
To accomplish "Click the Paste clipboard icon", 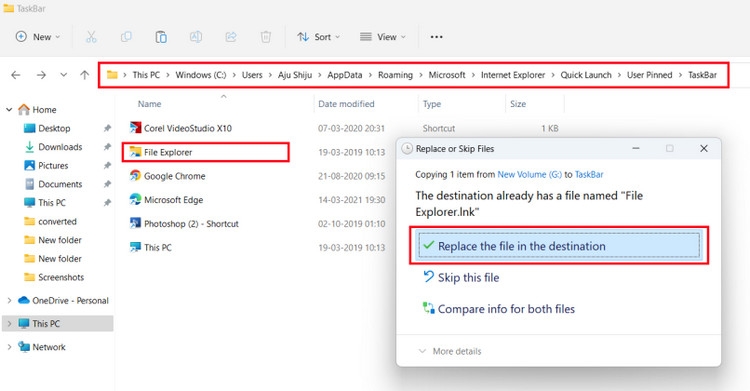I will pyautogui.click(x=161, y=37).
